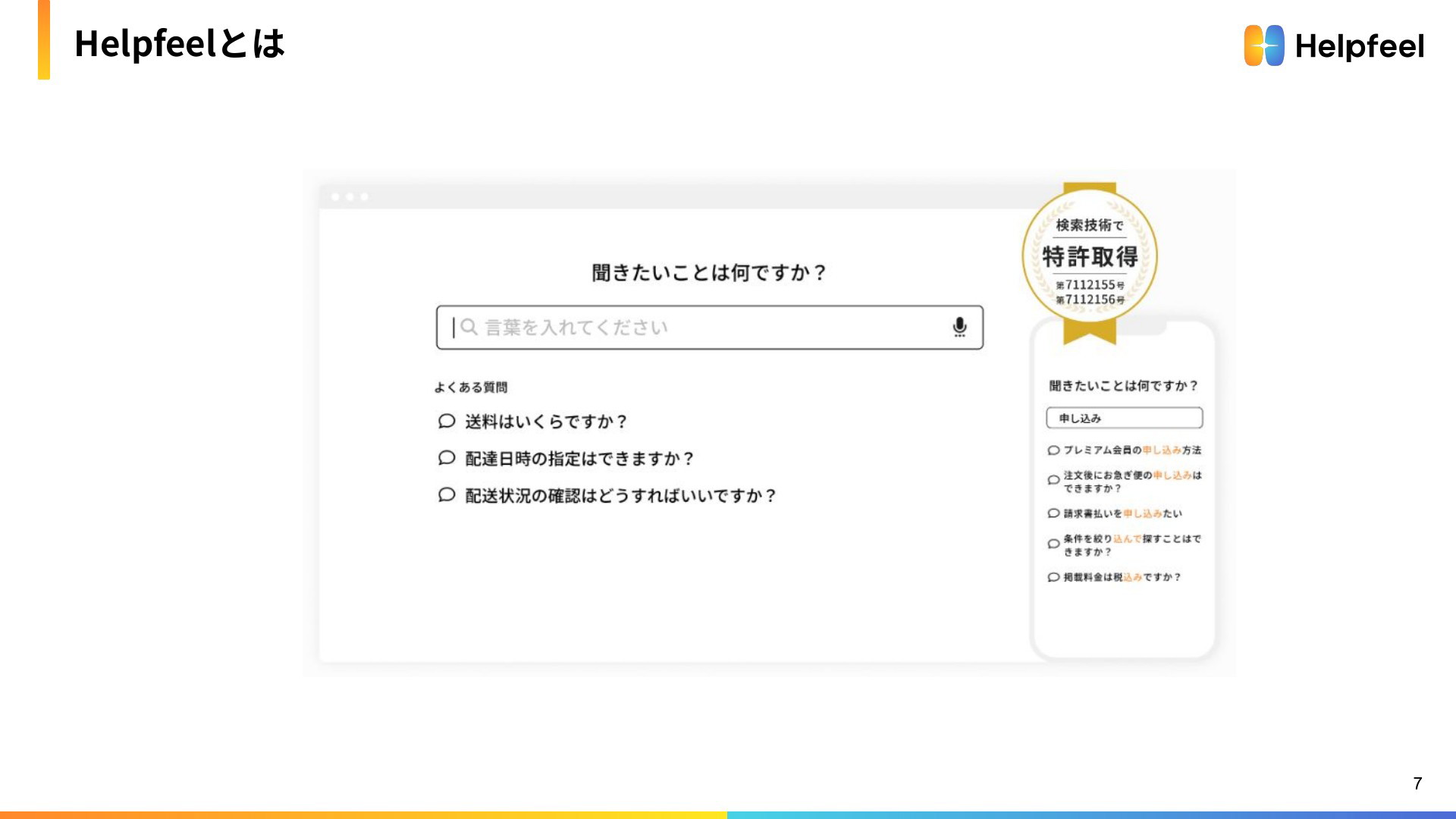Click bubble icon next to 掲載料金は税込み

point(1053,577)
